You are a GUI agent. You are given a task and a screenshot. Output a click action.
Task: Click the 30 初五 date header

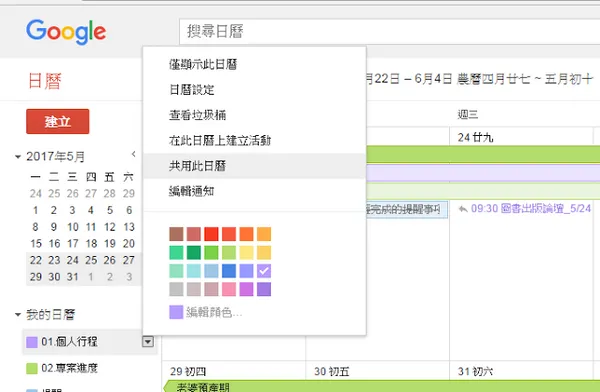click(331, 371)
